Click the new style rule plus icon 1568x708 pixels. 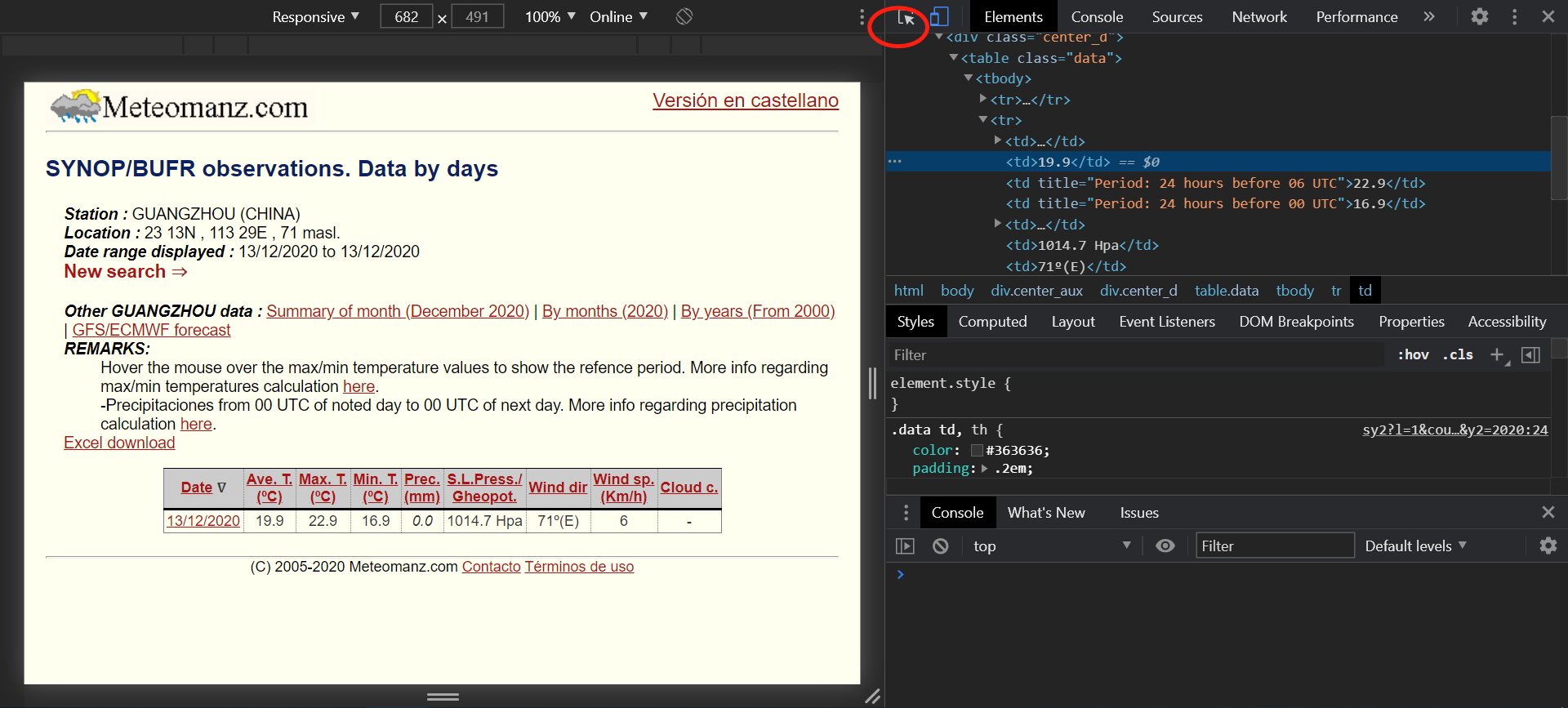coord(1498,354)
